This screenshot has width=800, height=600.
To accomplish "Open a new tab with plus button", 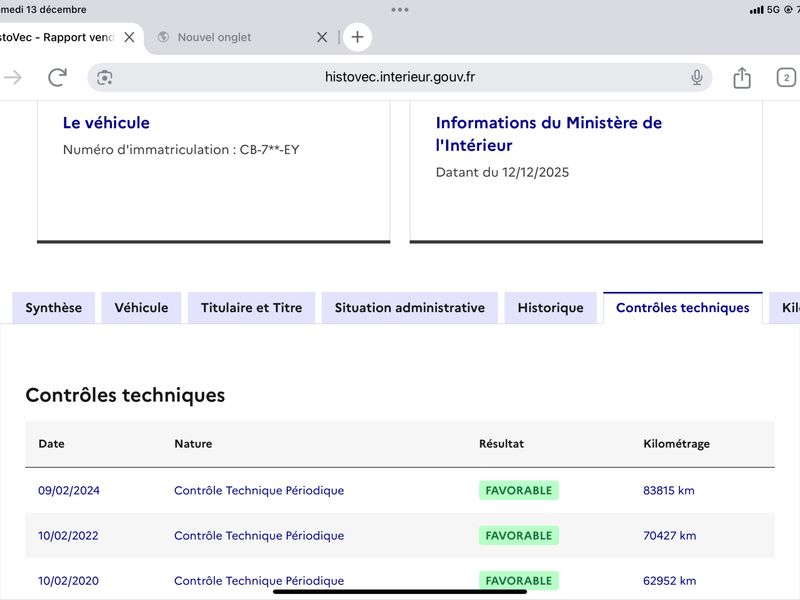I will click(357, 37).
